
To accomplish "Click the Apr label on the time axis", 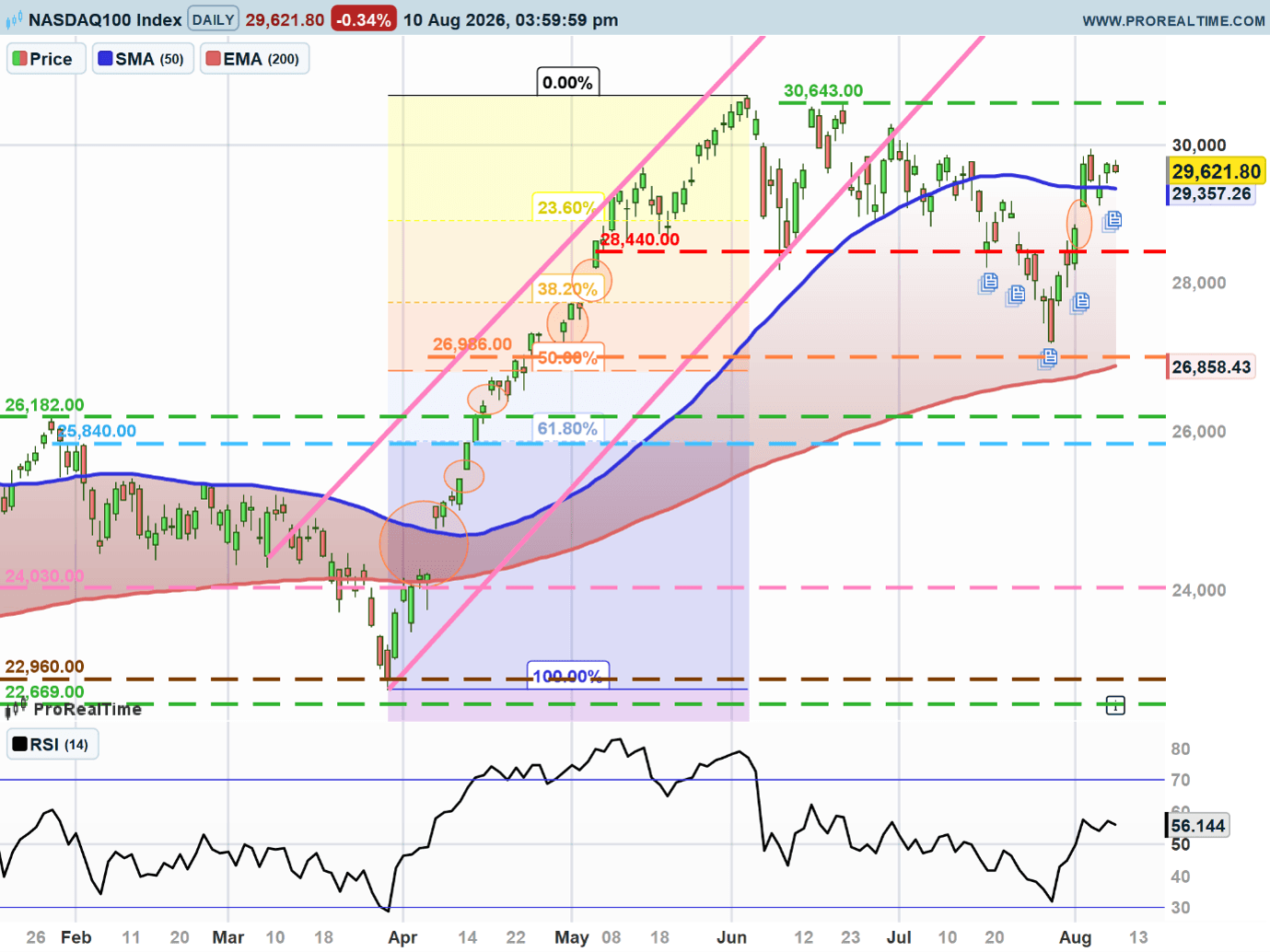I will pyautogui.click(x=402, y=937).
